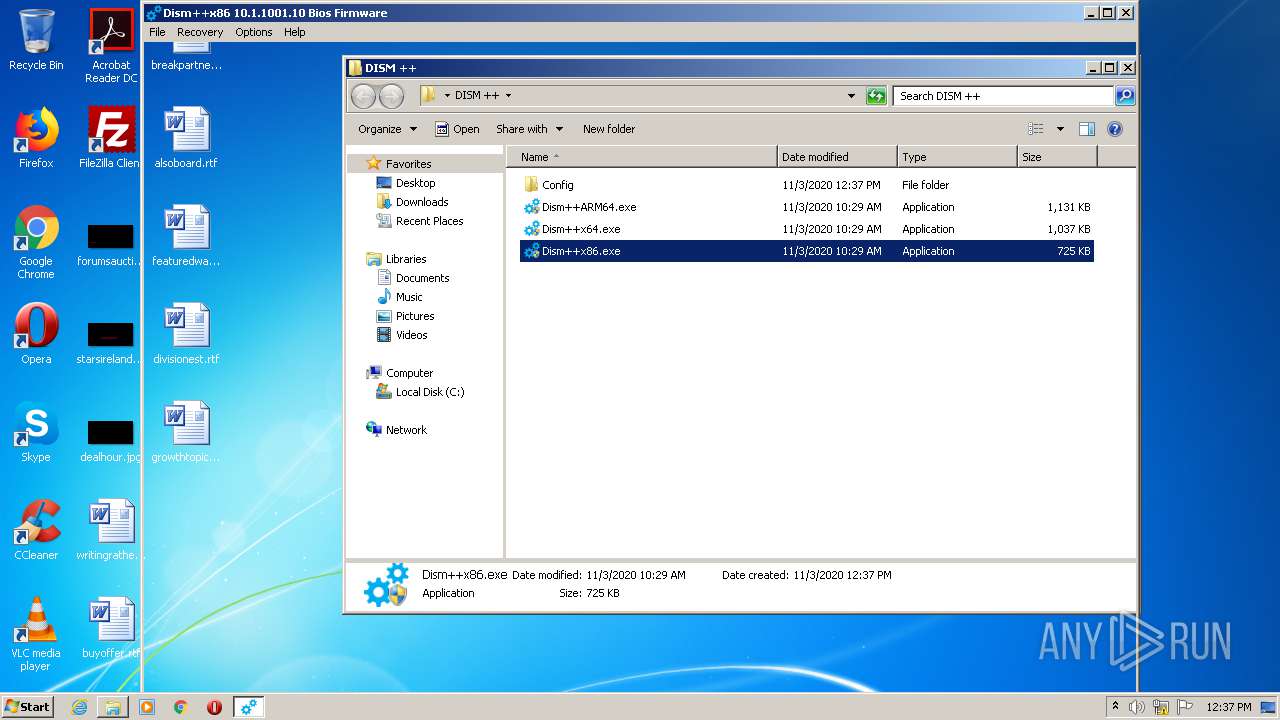Open the Options menu in Dism++
The image size is (1280, 720).
pyautogui.click(x=254, y=32)
